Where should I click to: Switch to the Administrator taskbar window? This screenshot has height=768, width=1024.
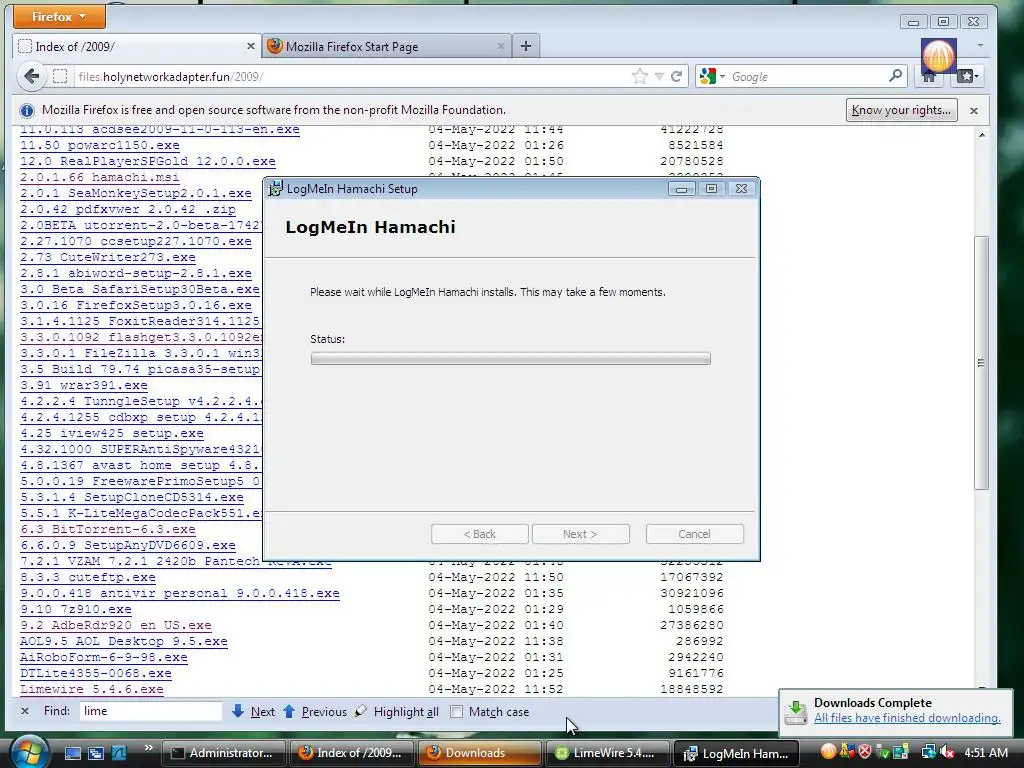[223, 753]
